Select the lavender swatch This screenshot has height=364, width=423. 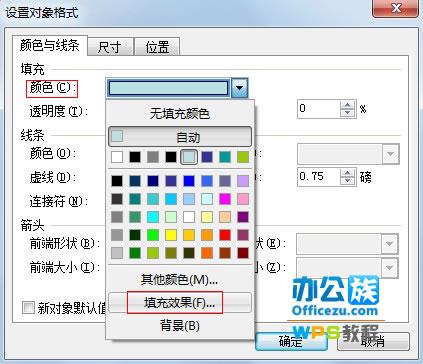pyautogui.click(x=243, y=181)
